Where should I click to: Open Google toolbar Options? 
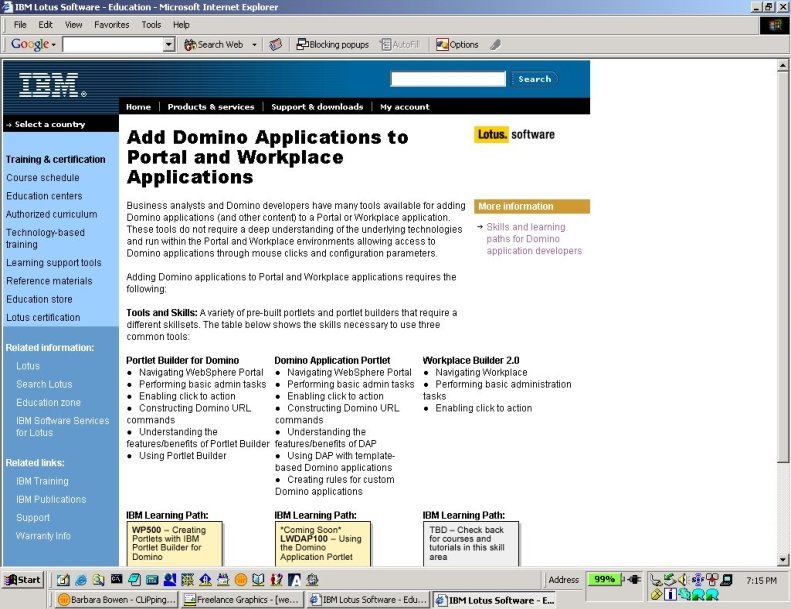pyautogui.click(x=457, y=45)
